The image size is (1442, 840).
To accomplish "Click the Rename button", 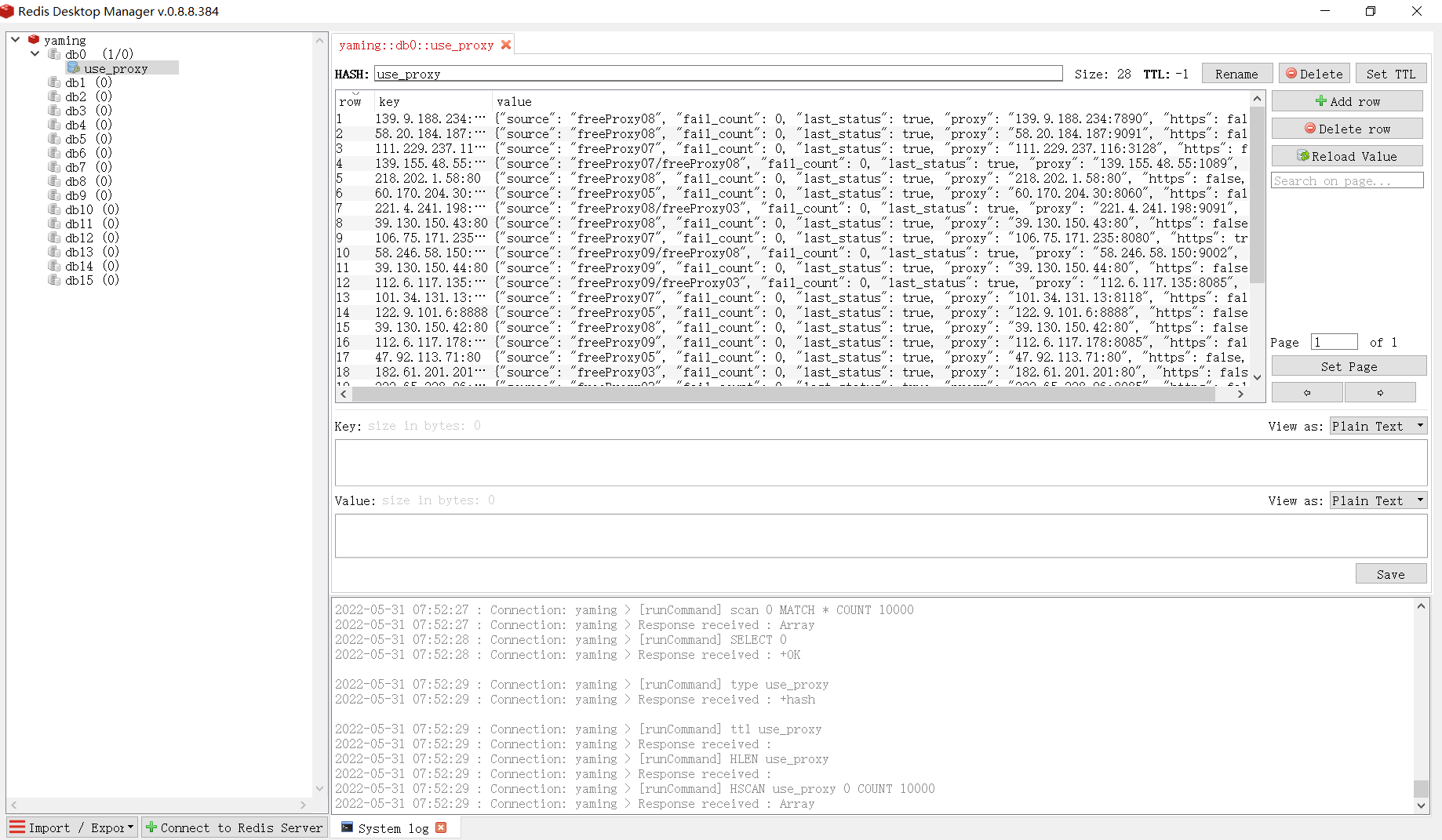I will tap(1237, 73).
